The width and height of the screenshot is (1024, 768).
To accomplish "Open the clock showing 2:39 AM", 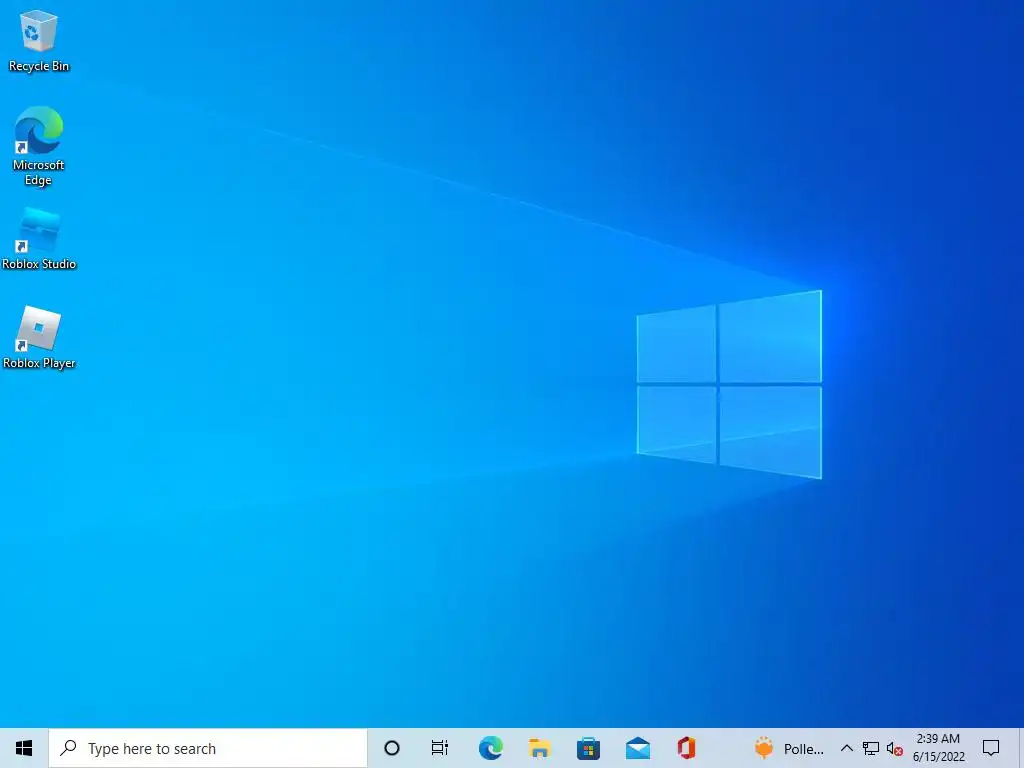I will coord(938,748).
